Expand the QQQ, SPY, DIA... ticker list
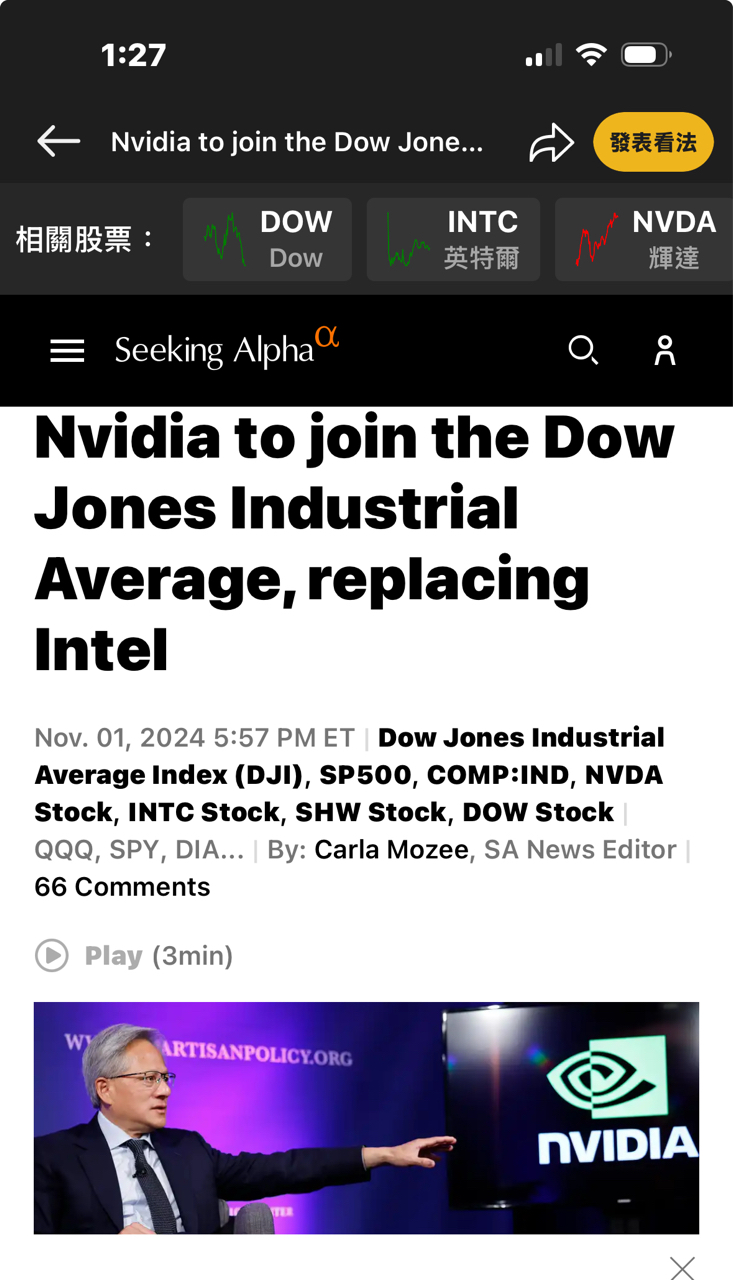This screenshot has width=733, height=1280. tap(139, 850)
